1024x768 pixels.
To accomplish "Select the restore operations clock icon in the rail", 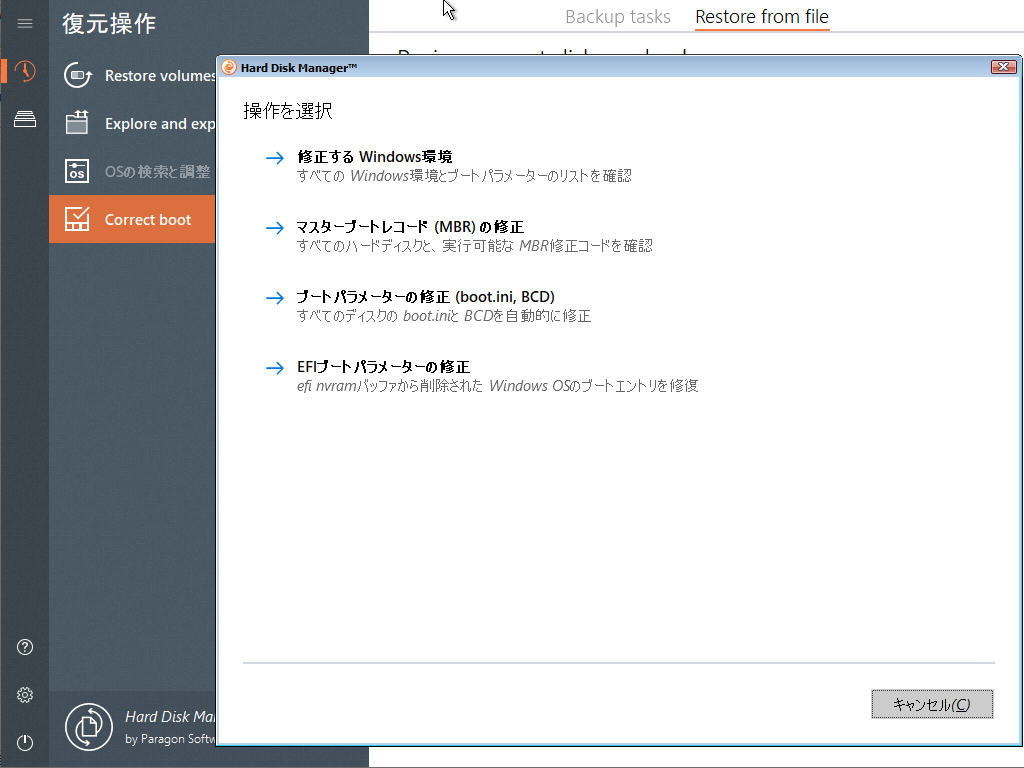I will 24,71.
